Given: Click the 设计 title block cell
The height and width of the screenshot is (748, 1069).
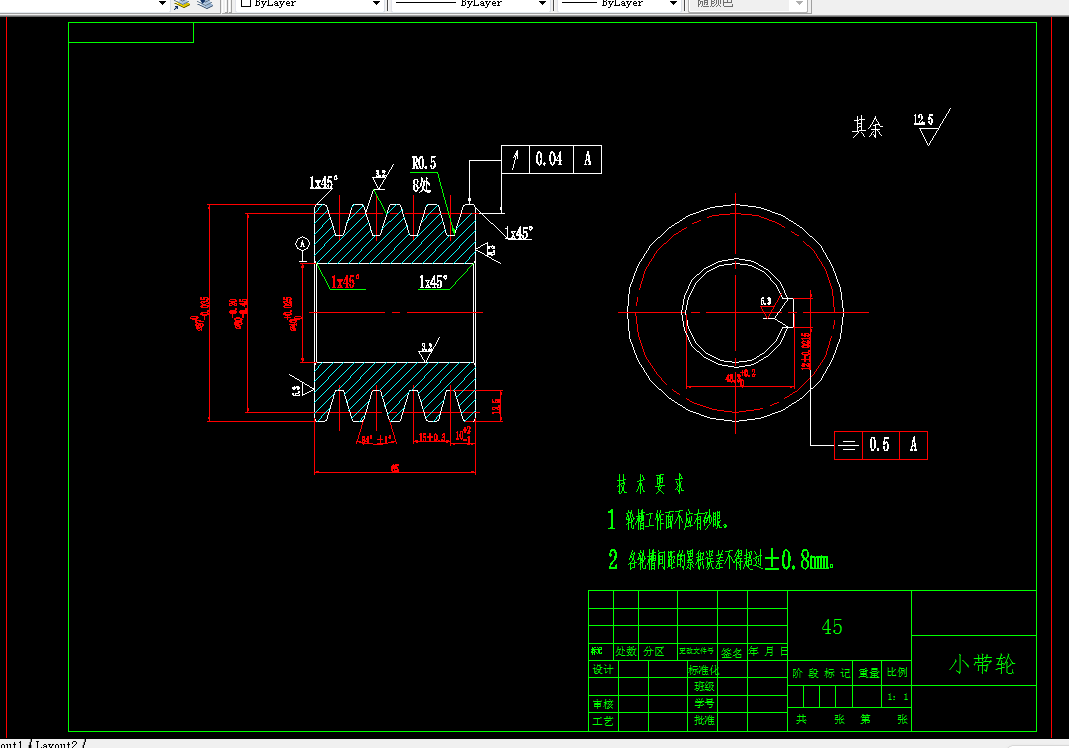Looking at the screenshot, I should pyautogui.click(x=603, y=670).
